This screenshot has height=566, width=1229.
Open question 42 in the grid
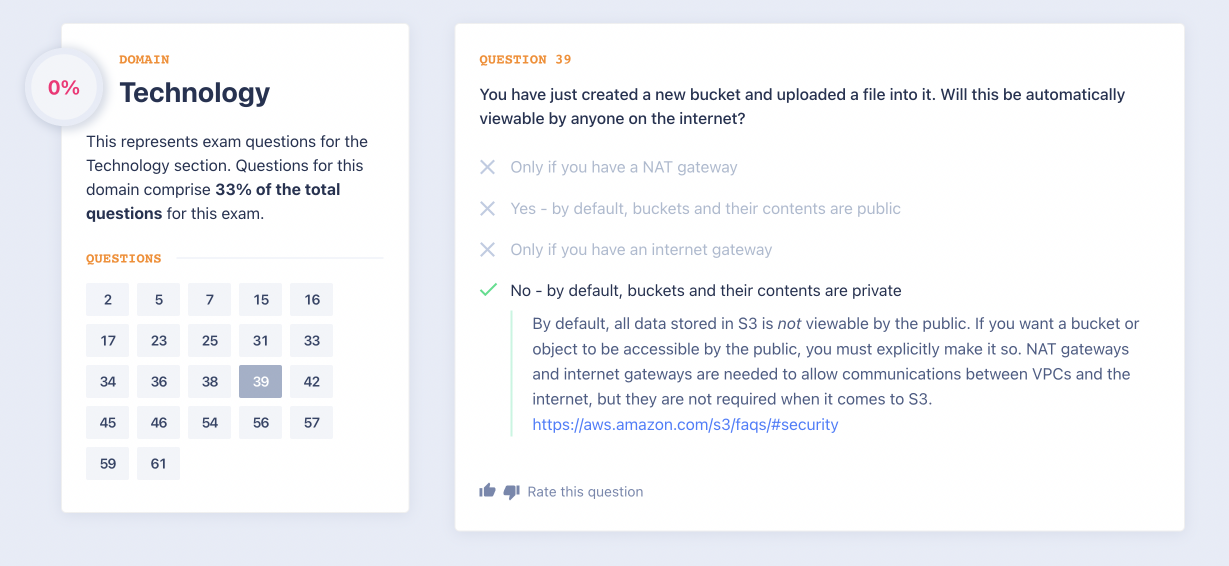click(312, 382)
